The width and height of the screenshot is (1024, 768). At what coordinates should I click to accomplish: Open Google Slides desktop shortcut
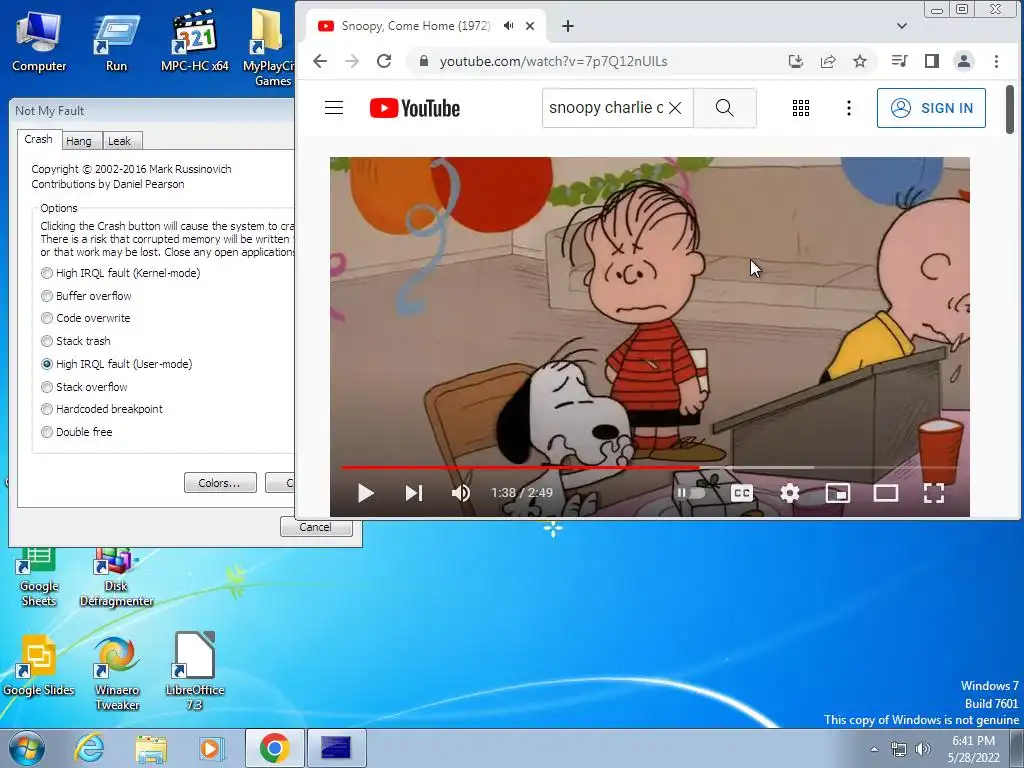[39, 665]
